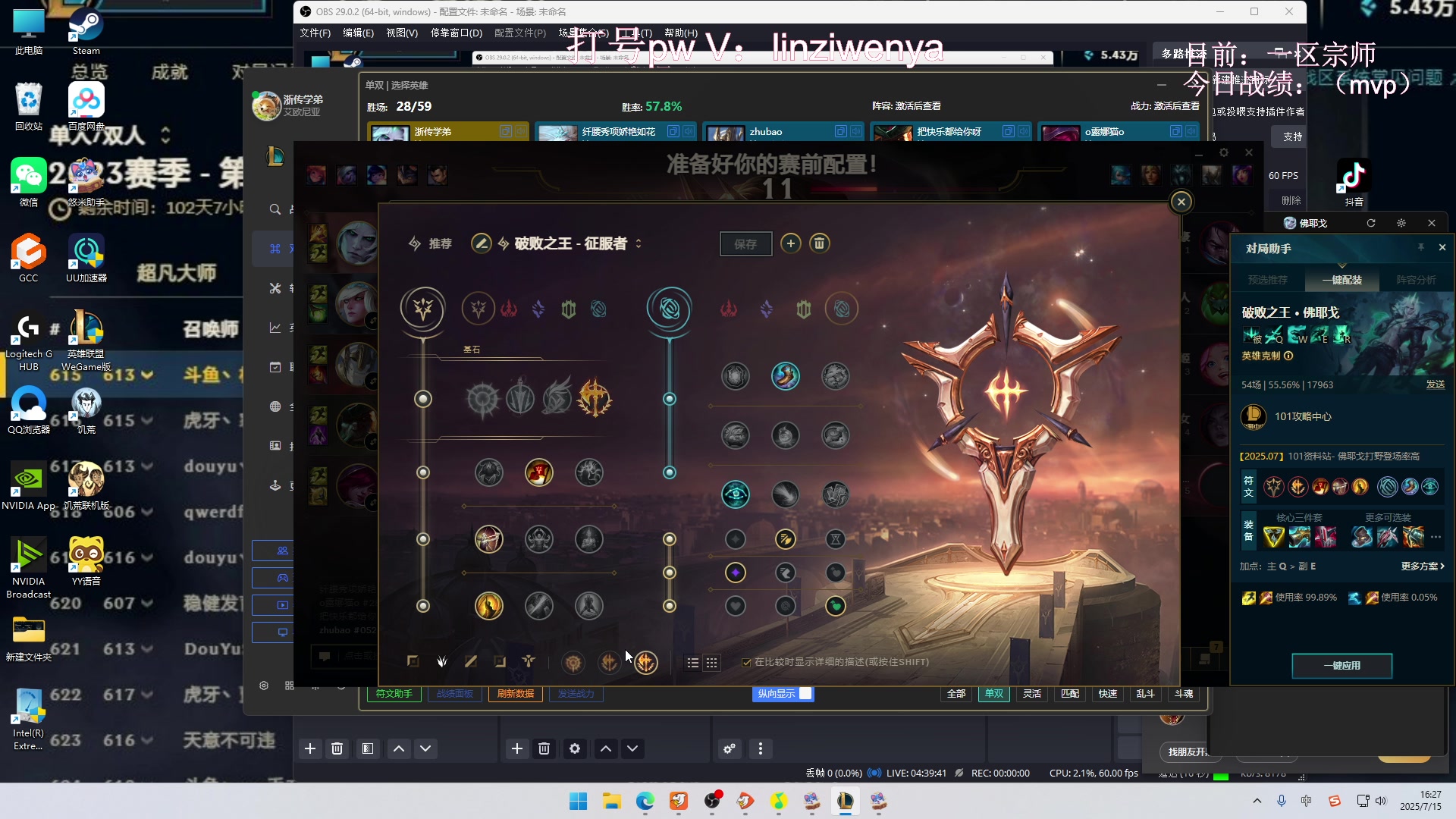Close the rune editor with the X
1456x819 pixels.
tap(1181, 202)
